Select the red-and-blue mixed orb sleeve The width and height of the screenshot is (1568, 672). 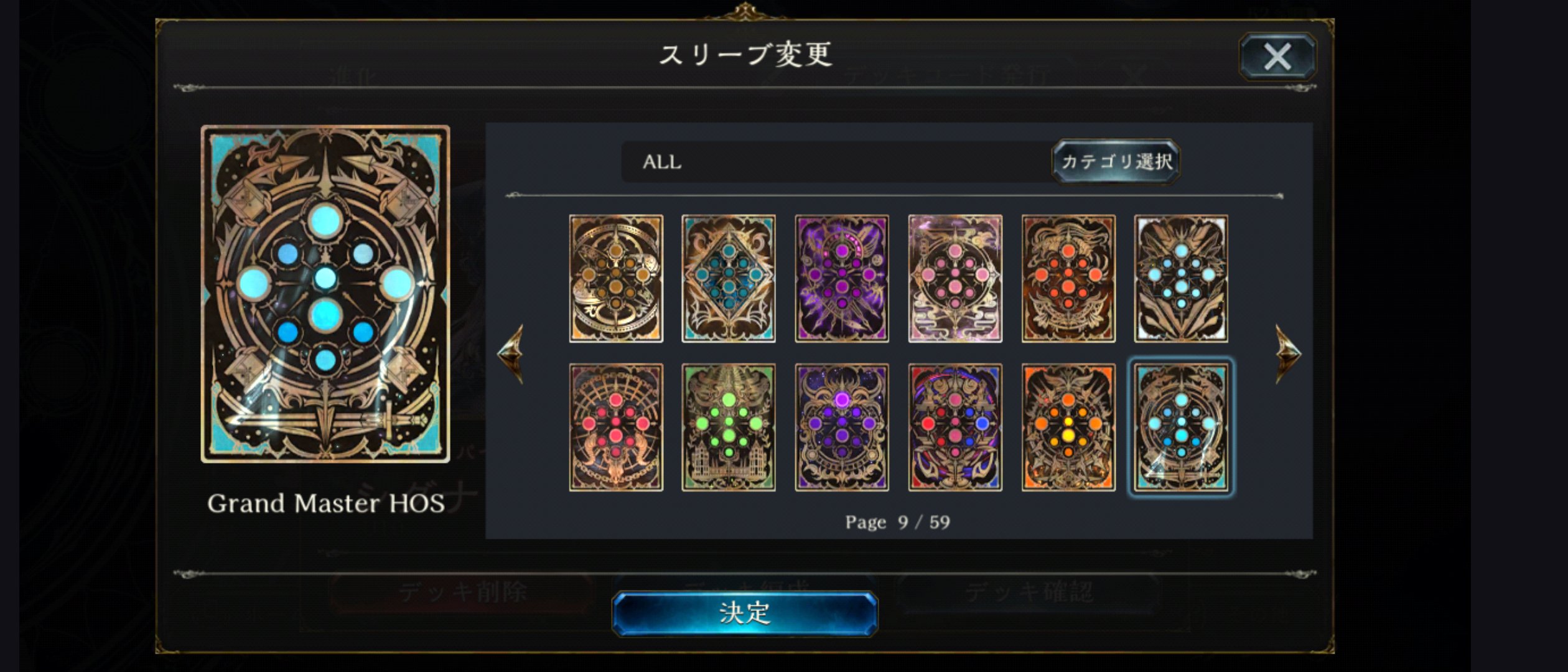(x=955, y=427)
